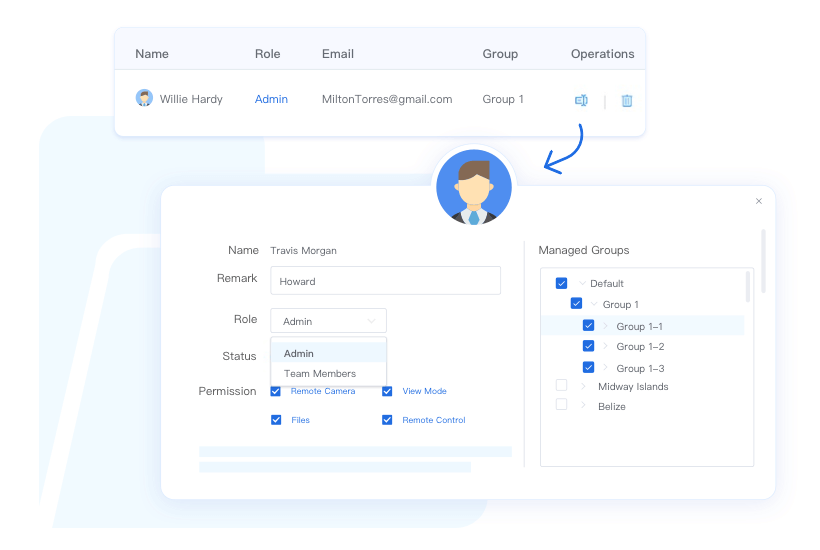820x550 pixels.
Task: Check the Belize checkbox
Action: (x=561, y=405)
